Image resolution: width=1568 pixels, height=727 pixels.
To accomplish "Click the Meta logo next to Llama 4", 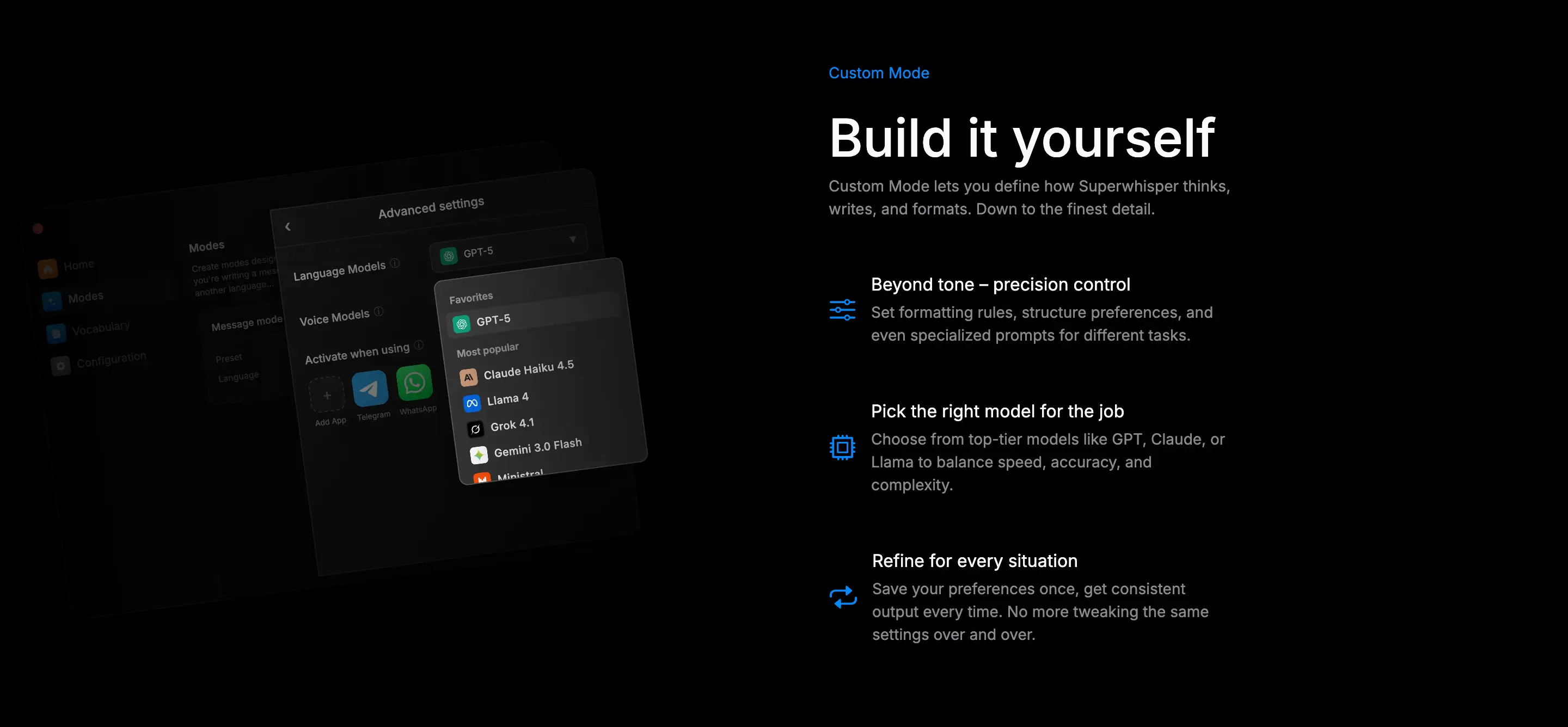I will (x=471, y=403).
